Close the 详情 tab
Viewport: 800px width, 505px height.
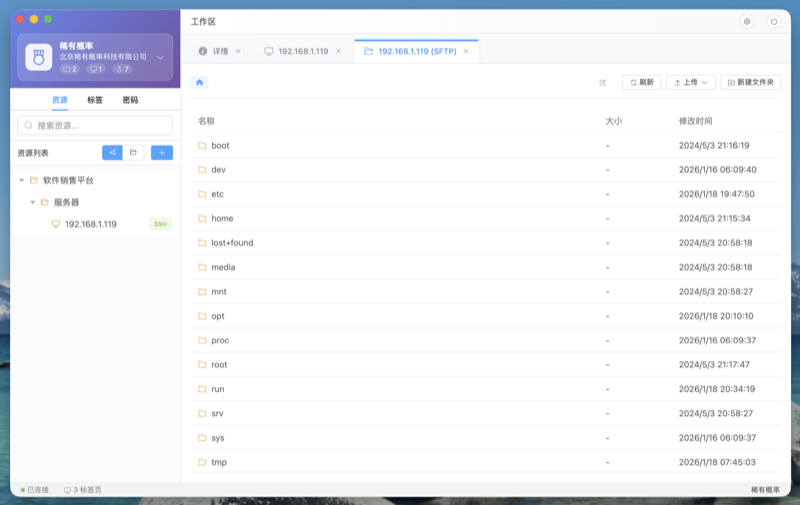pos(238,52)
